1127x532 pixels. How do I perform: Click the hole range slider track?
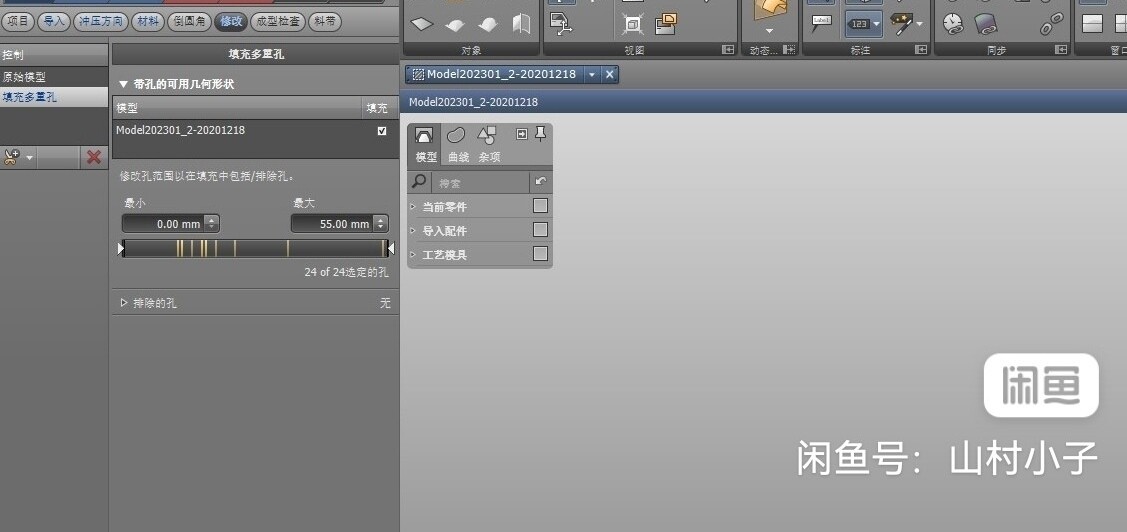(x=255, y=249)
